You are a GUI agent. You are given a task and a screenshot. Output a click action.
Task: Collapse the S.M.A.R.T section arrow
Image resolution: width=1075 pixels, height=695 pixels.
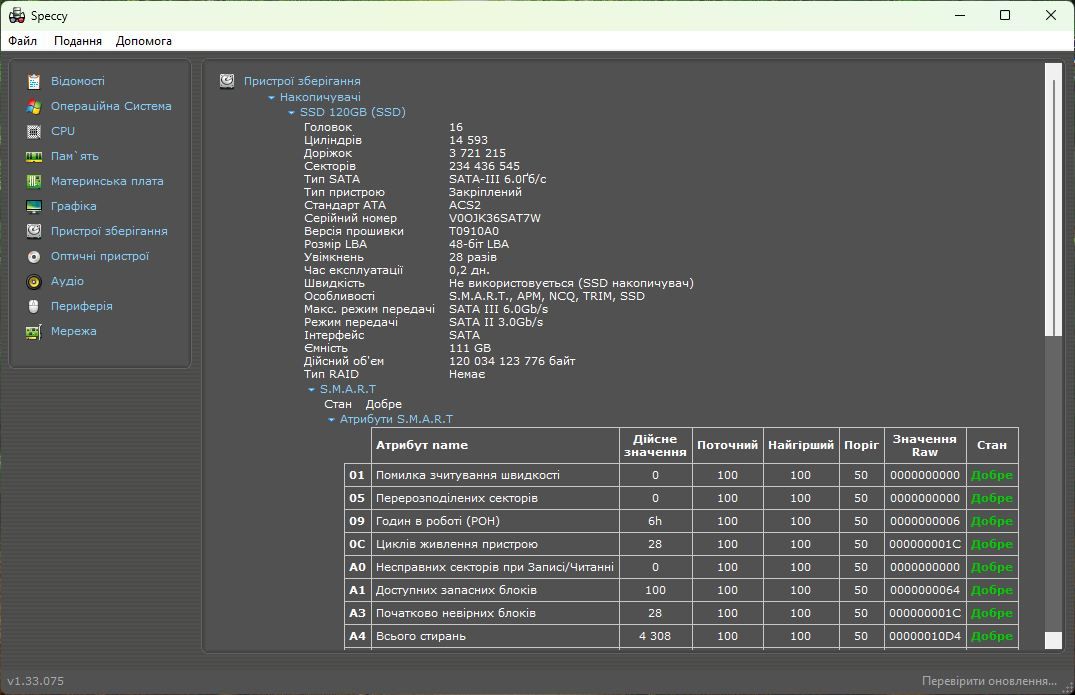click(311, 389)
